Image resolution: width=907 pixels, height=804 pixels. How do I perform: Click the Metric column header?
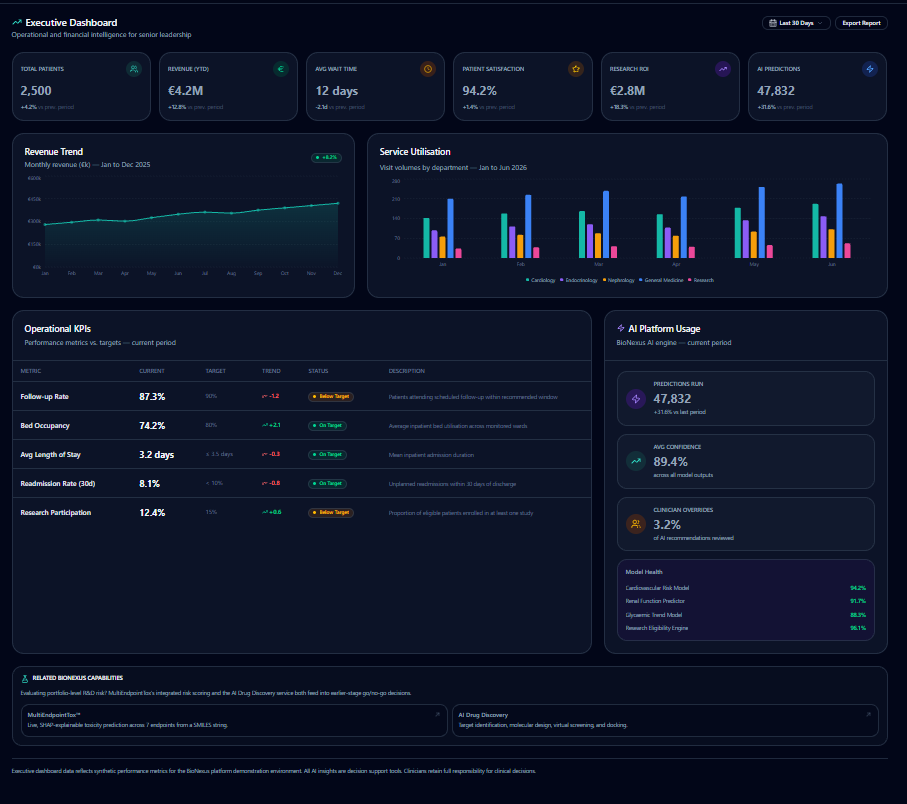[x=31, y=371]
